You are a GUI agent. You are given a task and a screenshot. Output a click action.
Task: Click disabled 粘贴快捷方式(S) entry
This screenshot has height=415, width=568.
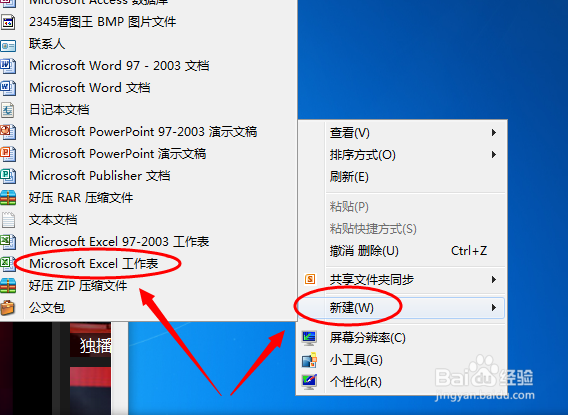click(401, 229)
